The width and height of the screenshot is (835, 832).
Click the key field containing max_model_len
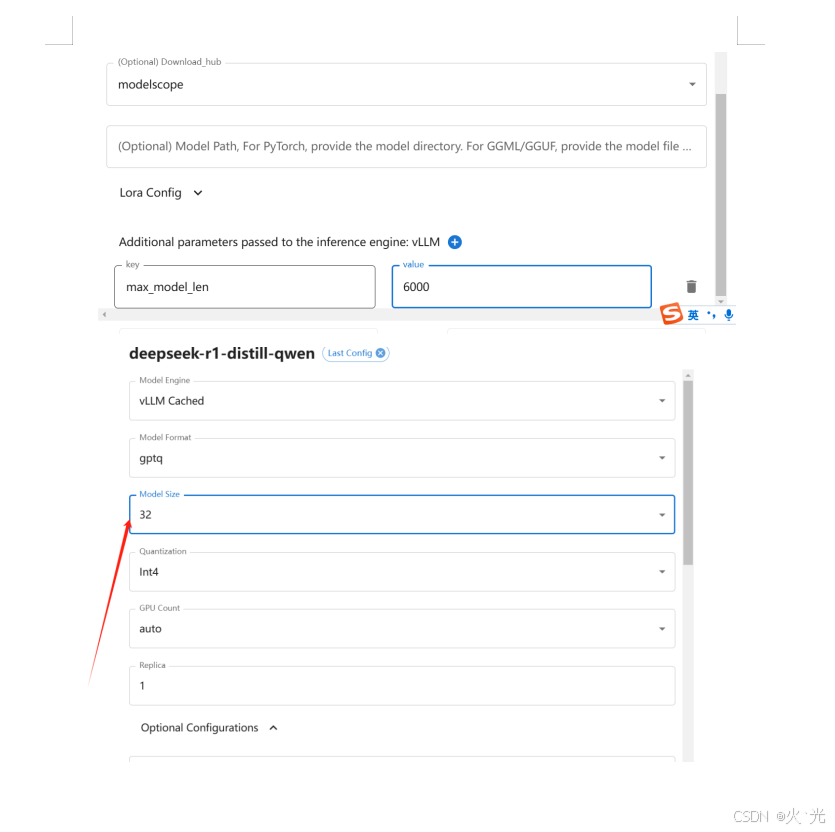click(x=245, y=287)
